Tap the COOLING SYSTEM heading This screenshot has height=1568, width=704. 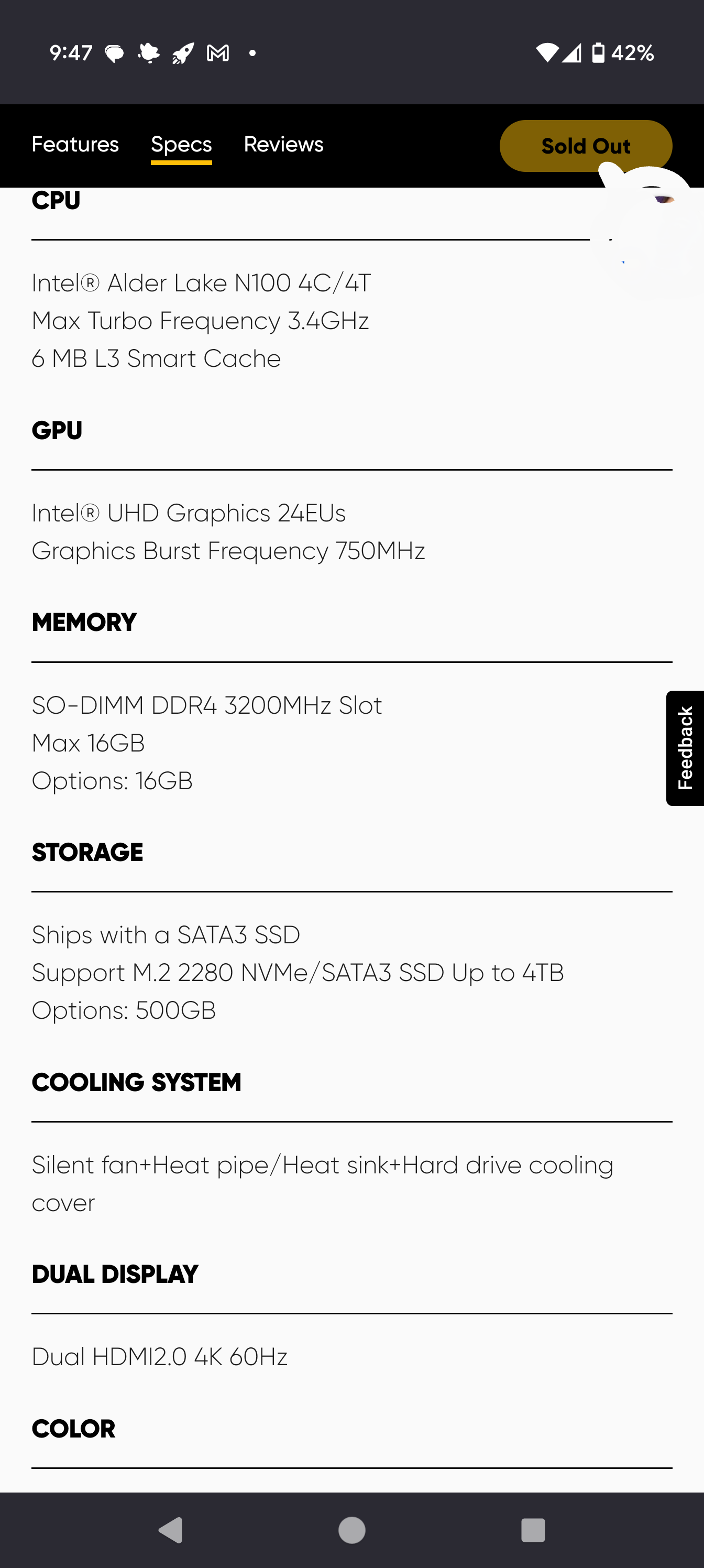pyautogui.click(x=136, y=1082)
